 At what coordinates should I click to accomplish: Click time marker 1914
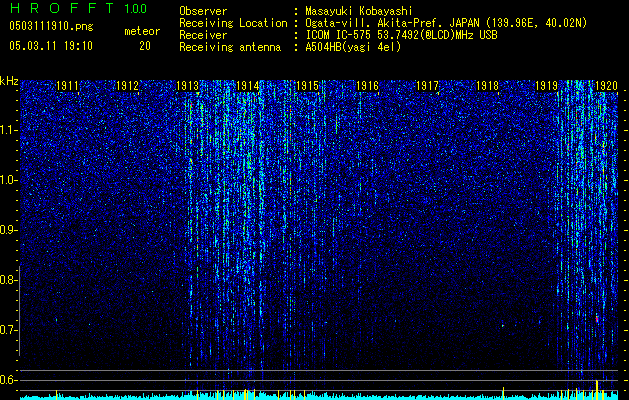pos(248,85)
